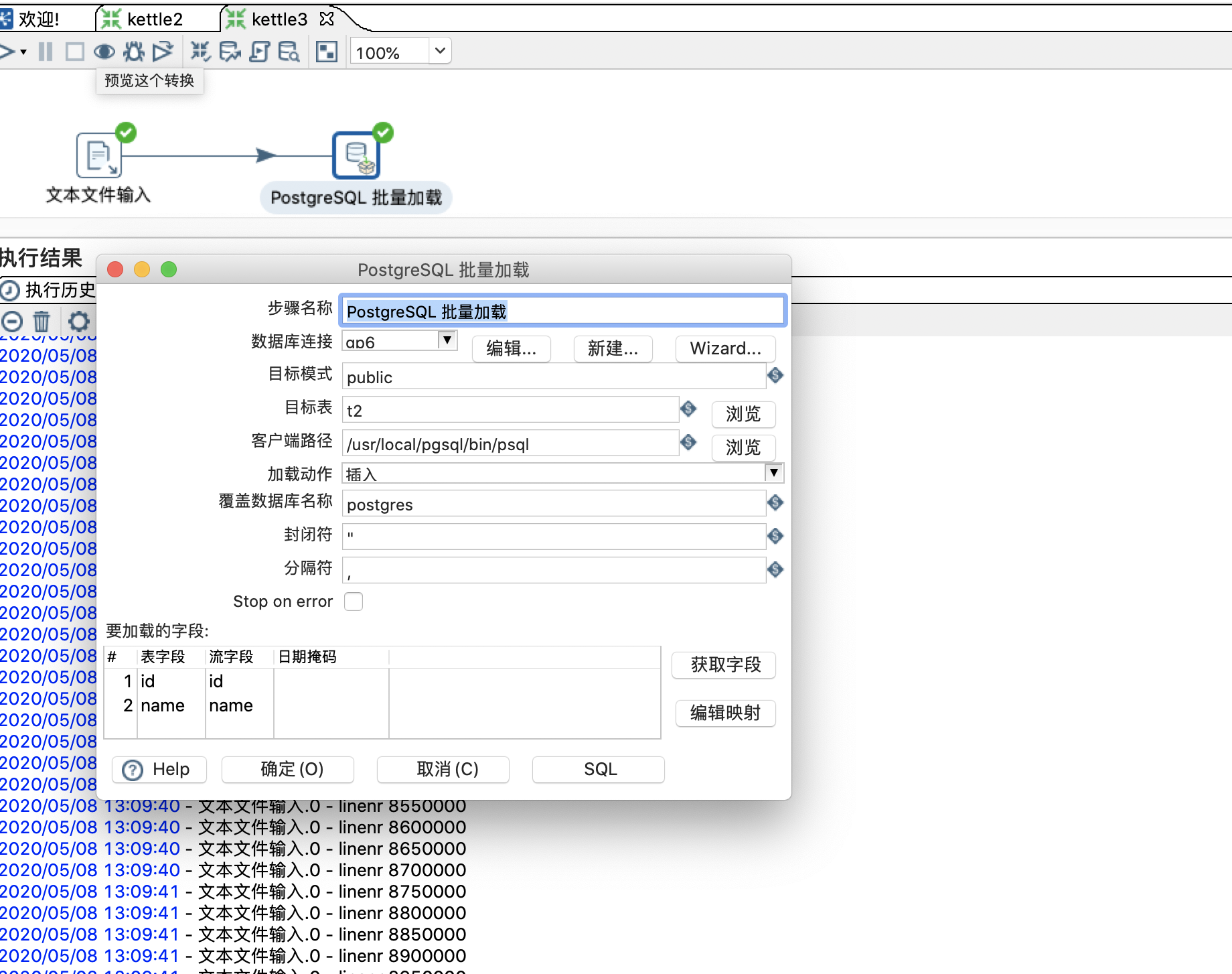Open the 100% zoom dropdown

440,51
